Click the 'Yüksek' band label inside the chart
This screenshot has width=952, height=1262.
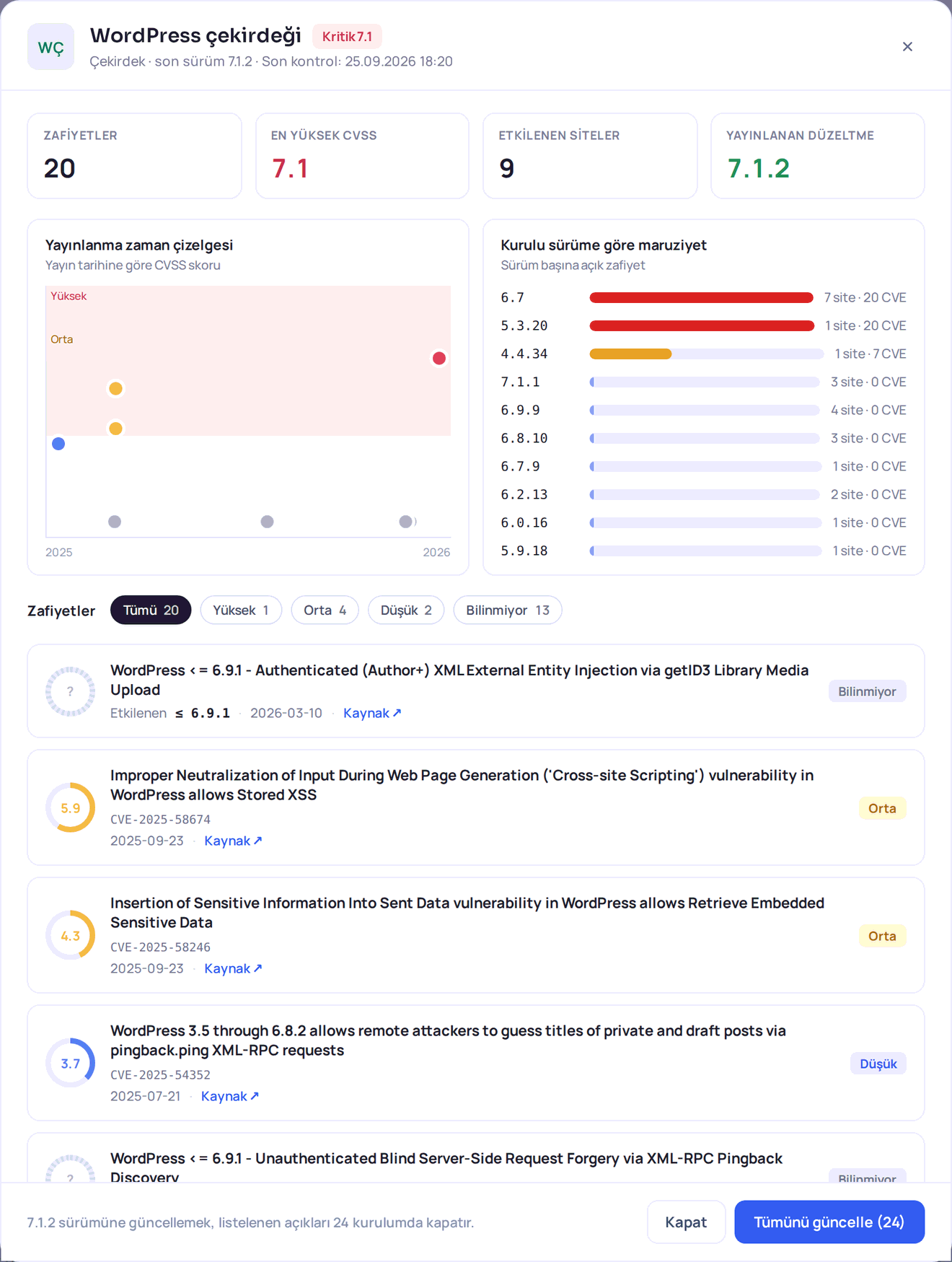pyautogui.click(x=69, y=296)
